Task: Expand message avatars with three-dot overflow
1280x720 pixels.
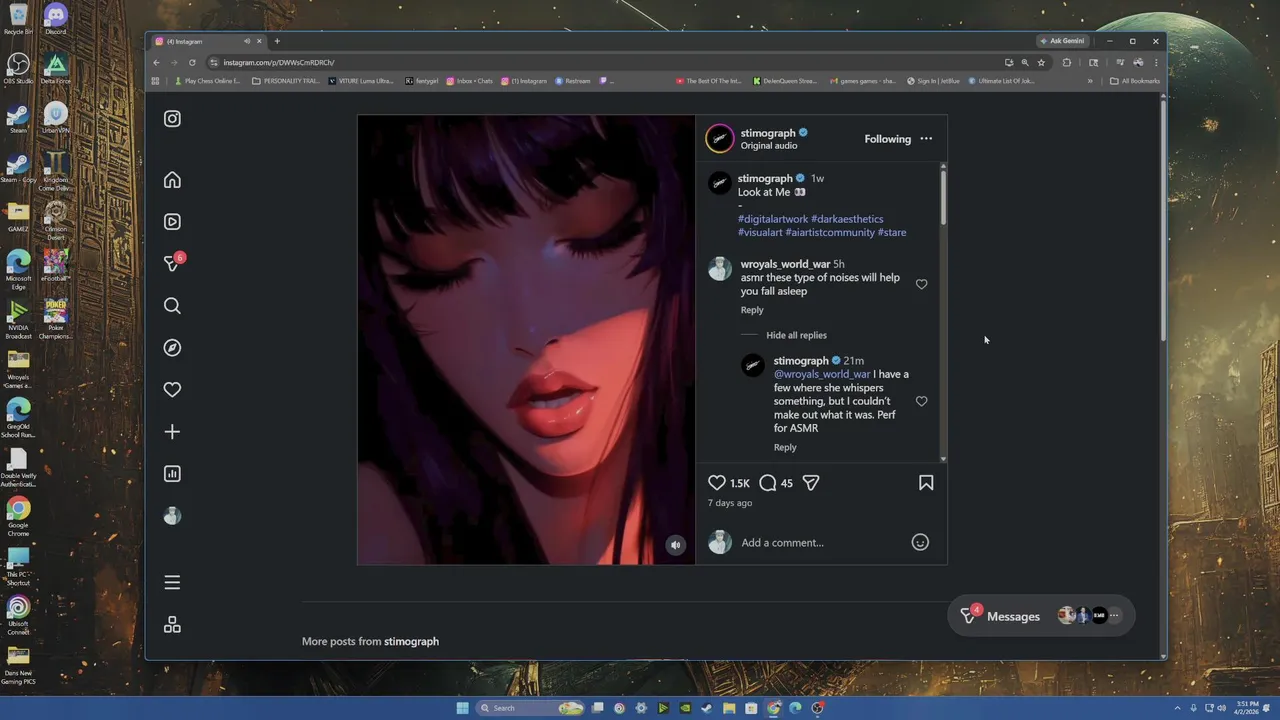Action: point(1114,616)
